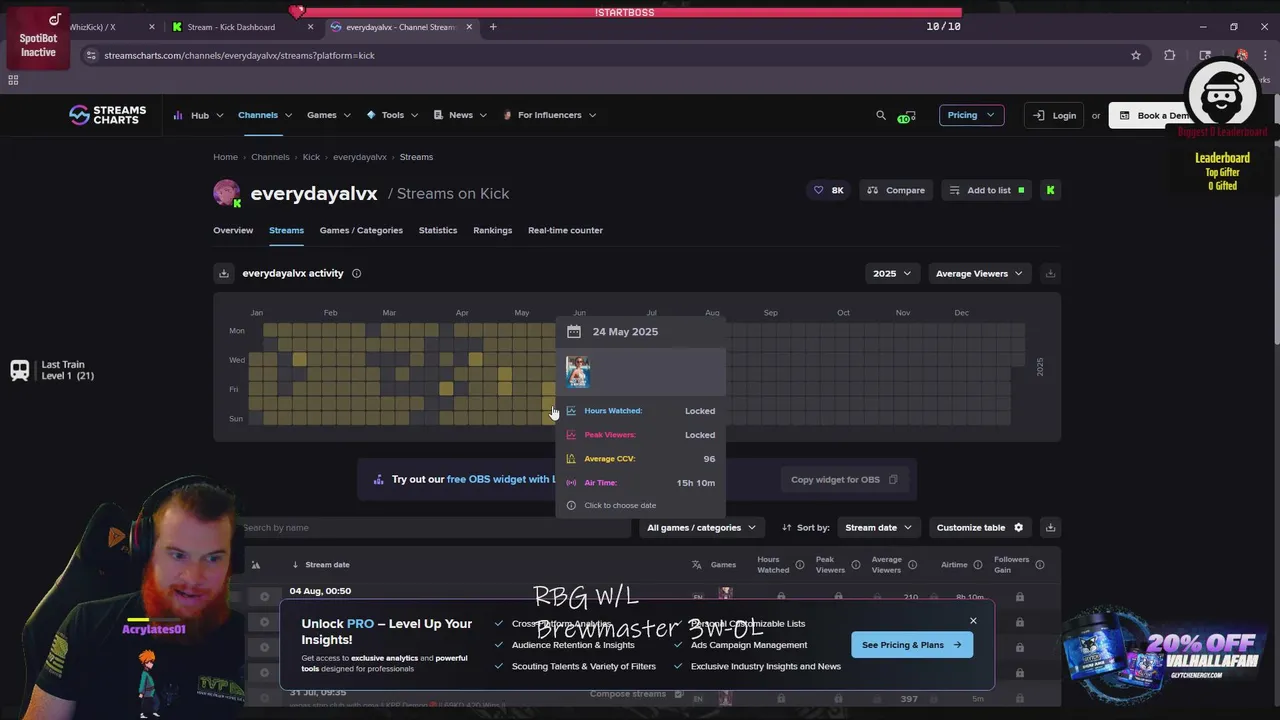Click the download icon beside Average Viewers dropdown
Viewport: 1280px width, 720px height.
pos(1050,273)
